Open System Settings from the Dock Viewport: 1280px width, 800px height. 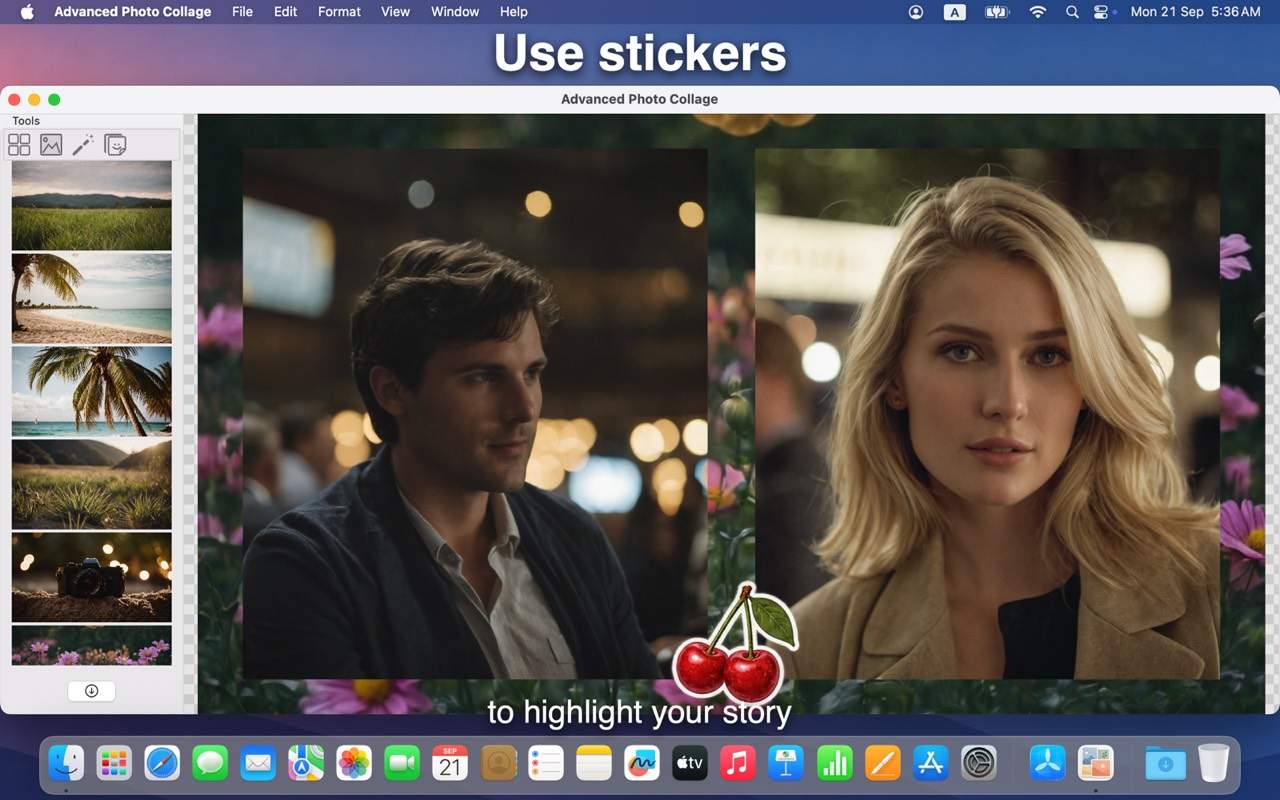coord(978,764)
